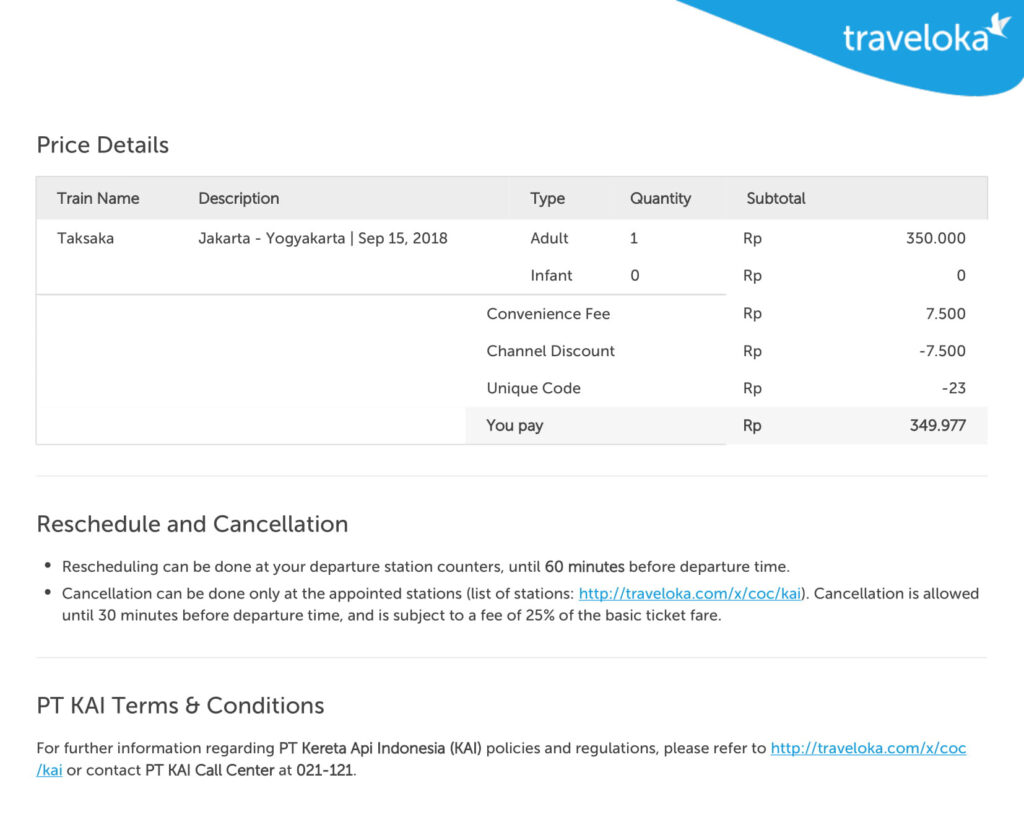Screen dimensions: 1024x814
Task: Open the cancellation stations list link
Action: coord(690,593)
